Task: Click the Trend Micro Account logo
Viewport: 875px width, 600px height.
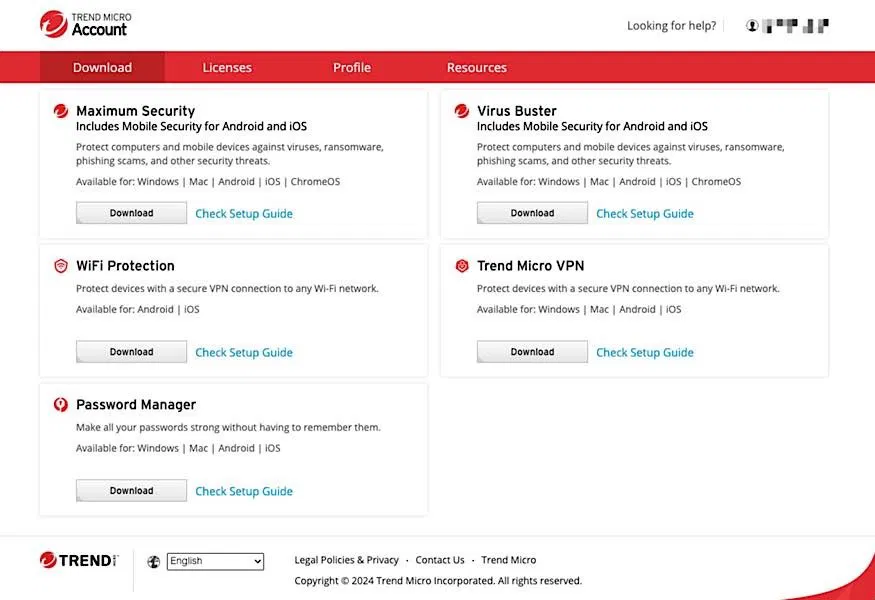Action: [x=85, y=25]
